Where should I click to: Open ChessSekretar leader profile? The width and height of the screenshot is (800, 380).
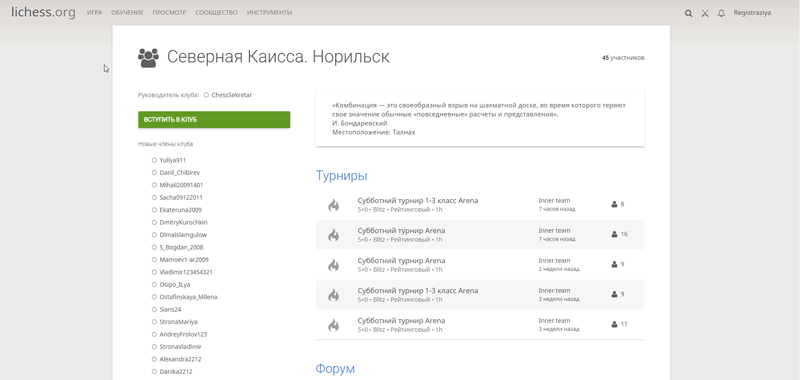pos(231,95)
